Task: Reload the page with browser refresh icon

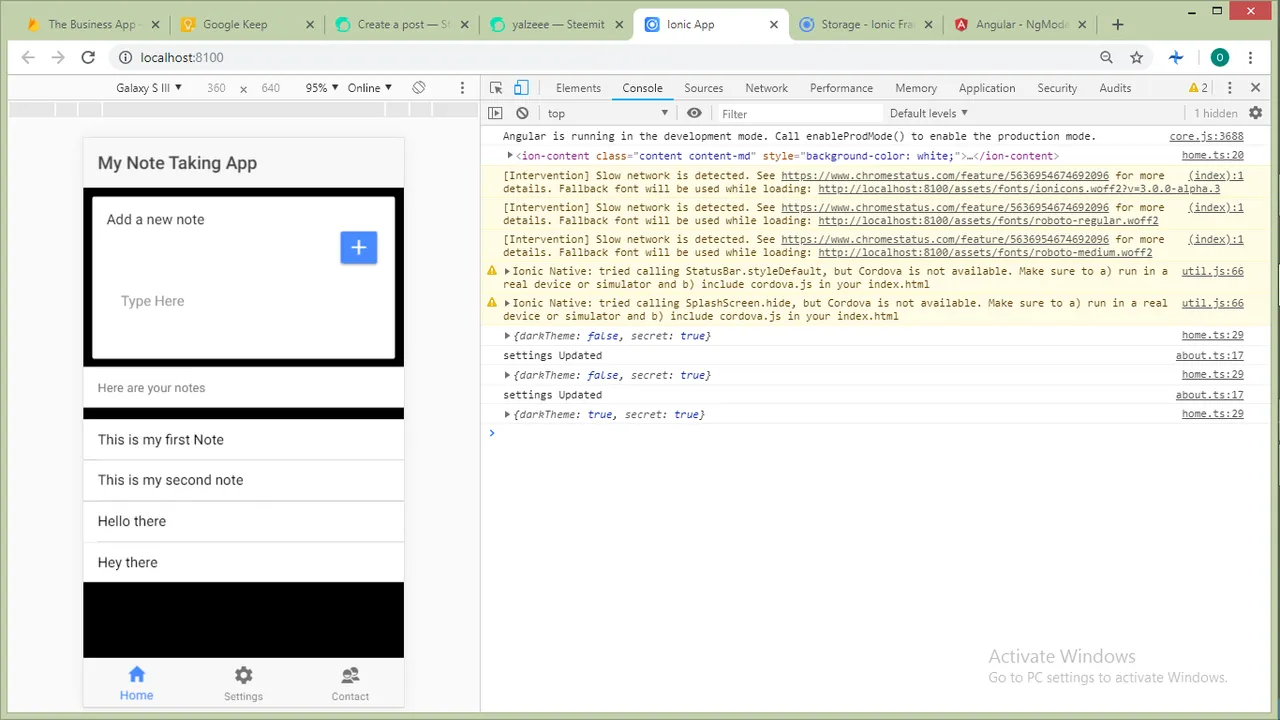Action: [88, 57]
